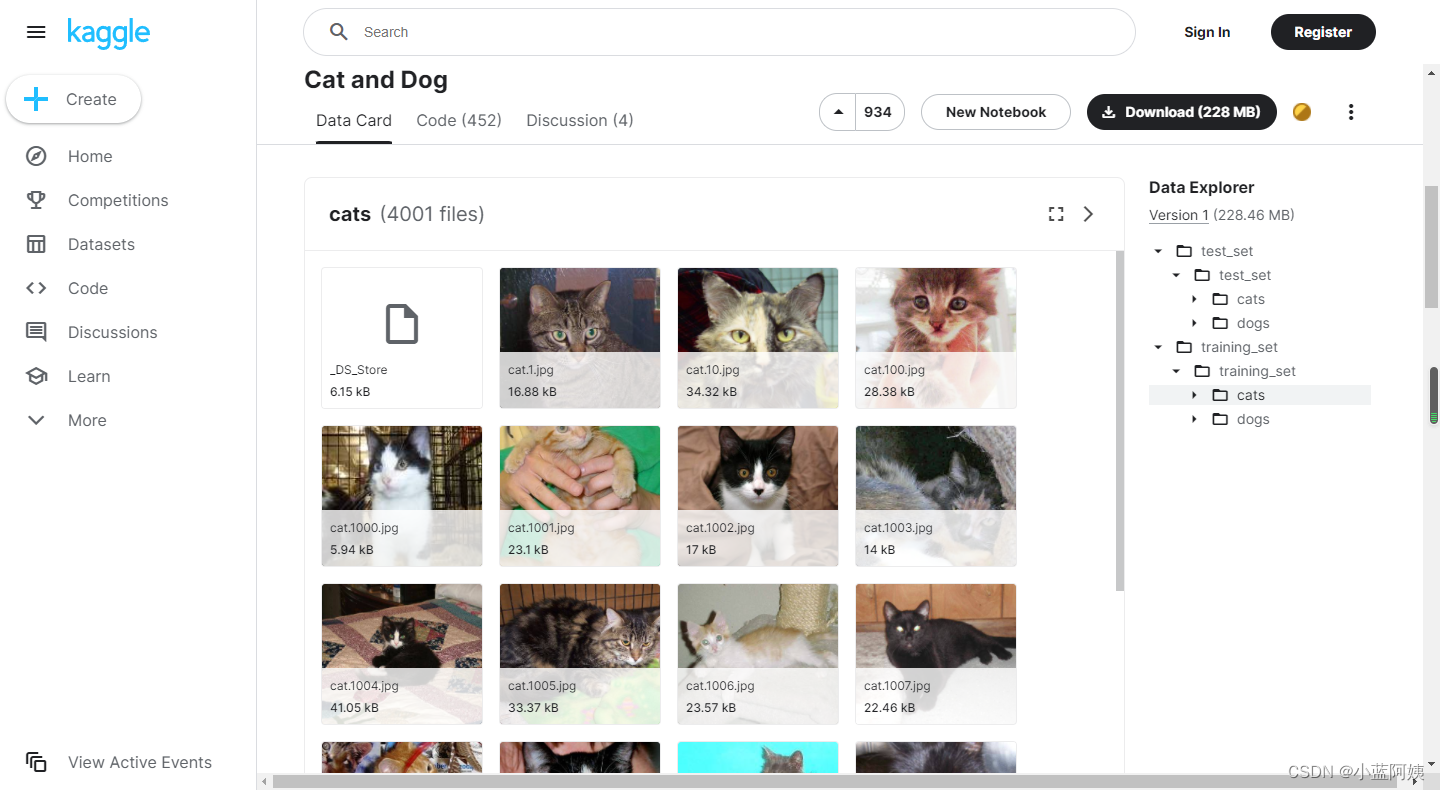Open the cat.1004.jpg thumbnail

point(402,654)
